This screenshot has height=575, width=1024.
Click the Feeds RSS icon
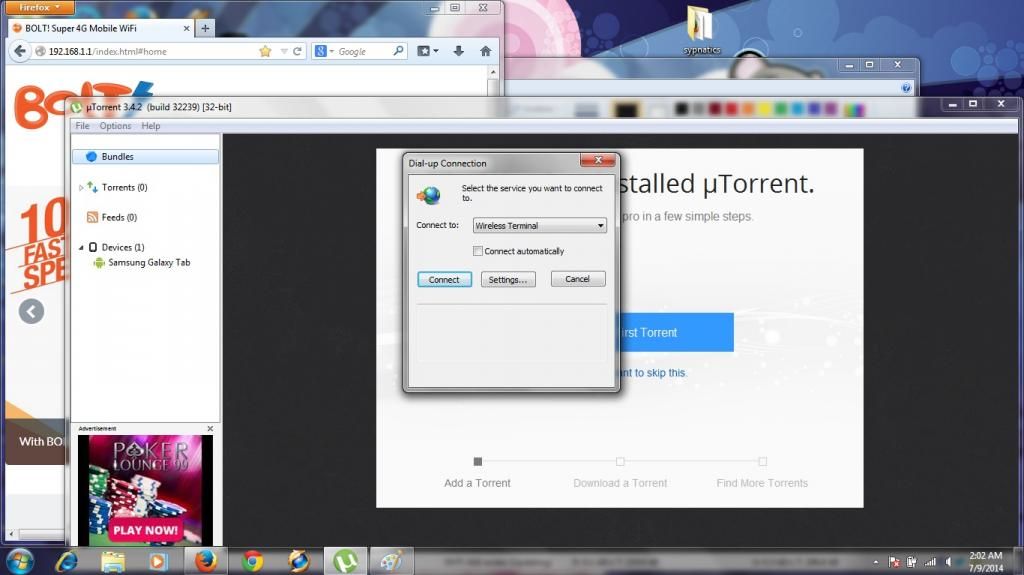tap(92, 218)
